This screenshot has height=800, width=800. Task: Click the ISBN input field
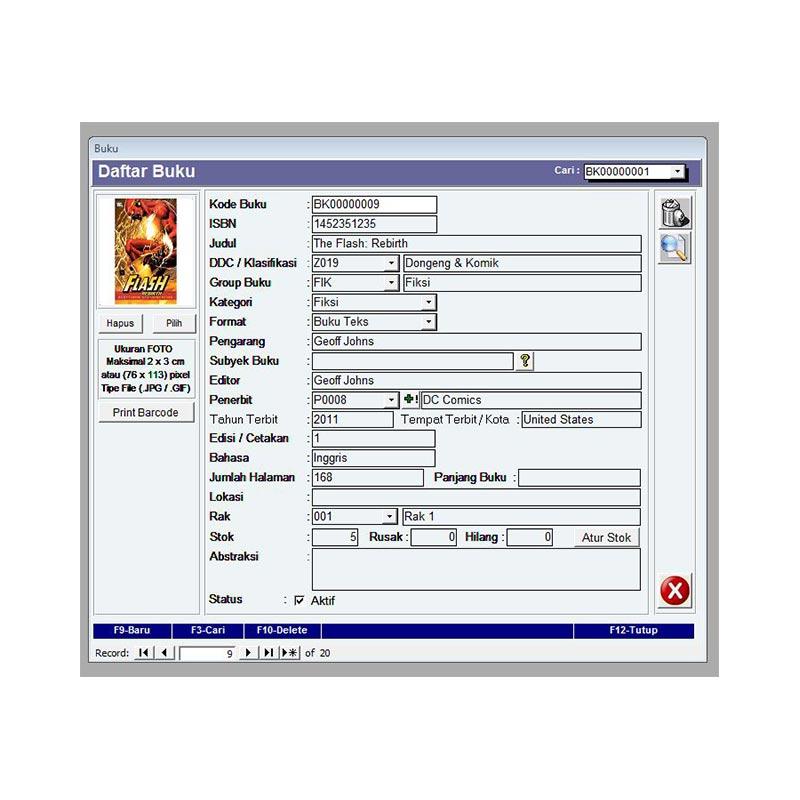click(374, 224)
